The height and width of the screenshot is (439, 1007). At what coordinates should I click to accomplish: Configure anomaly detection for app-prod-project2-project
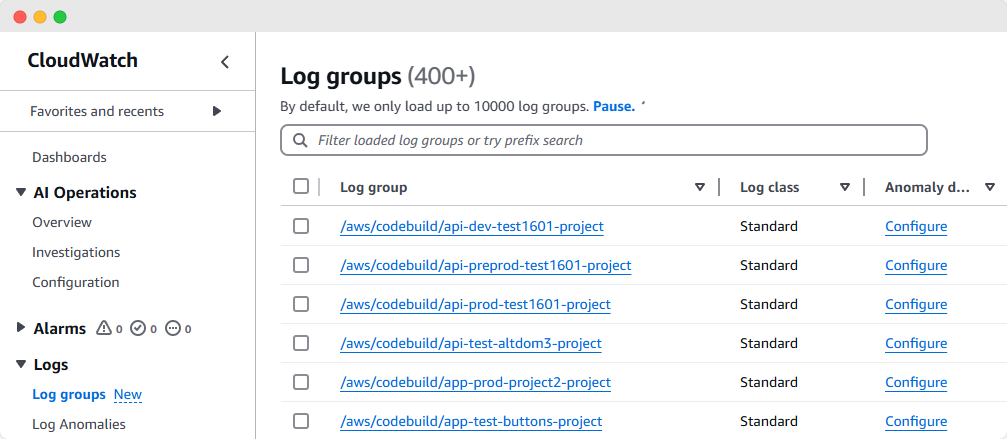(x=916, y=383)
